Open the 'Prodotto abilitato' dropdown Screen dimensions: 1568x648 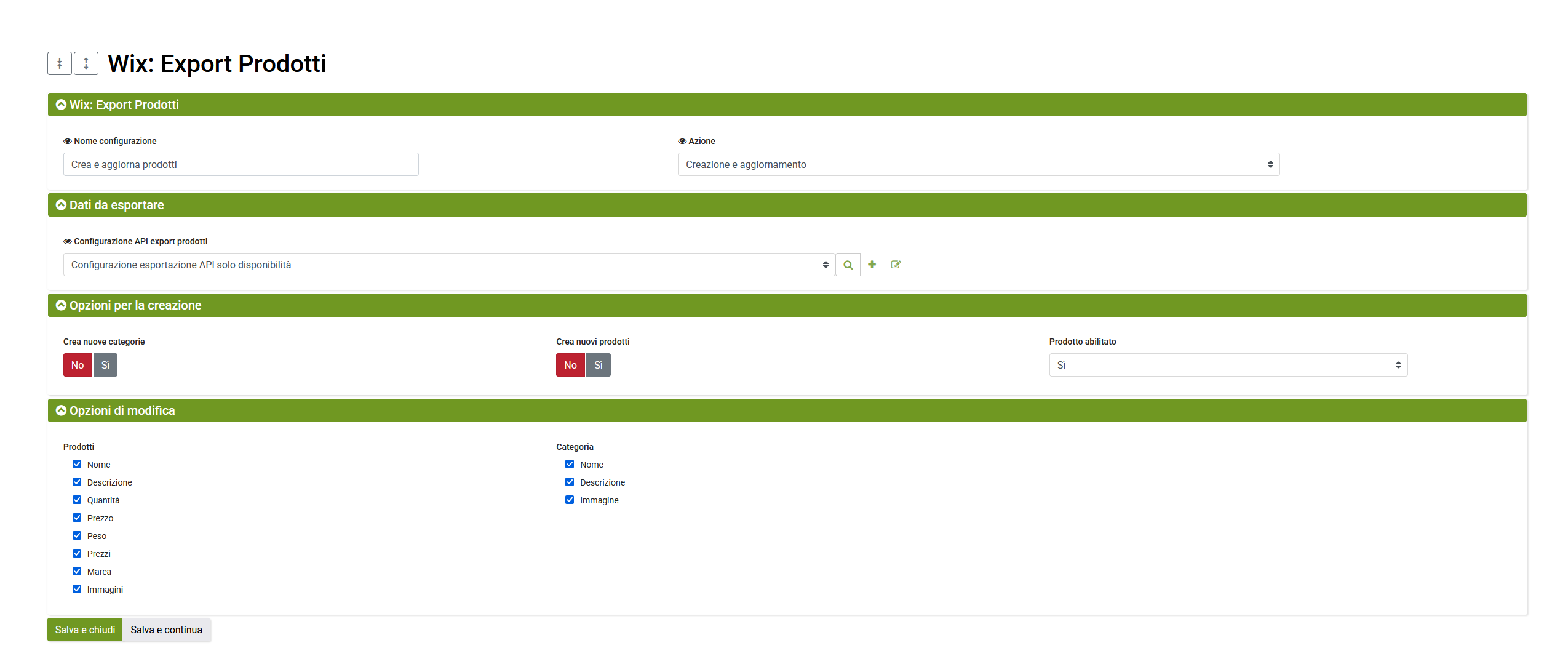coord(1228,366)
